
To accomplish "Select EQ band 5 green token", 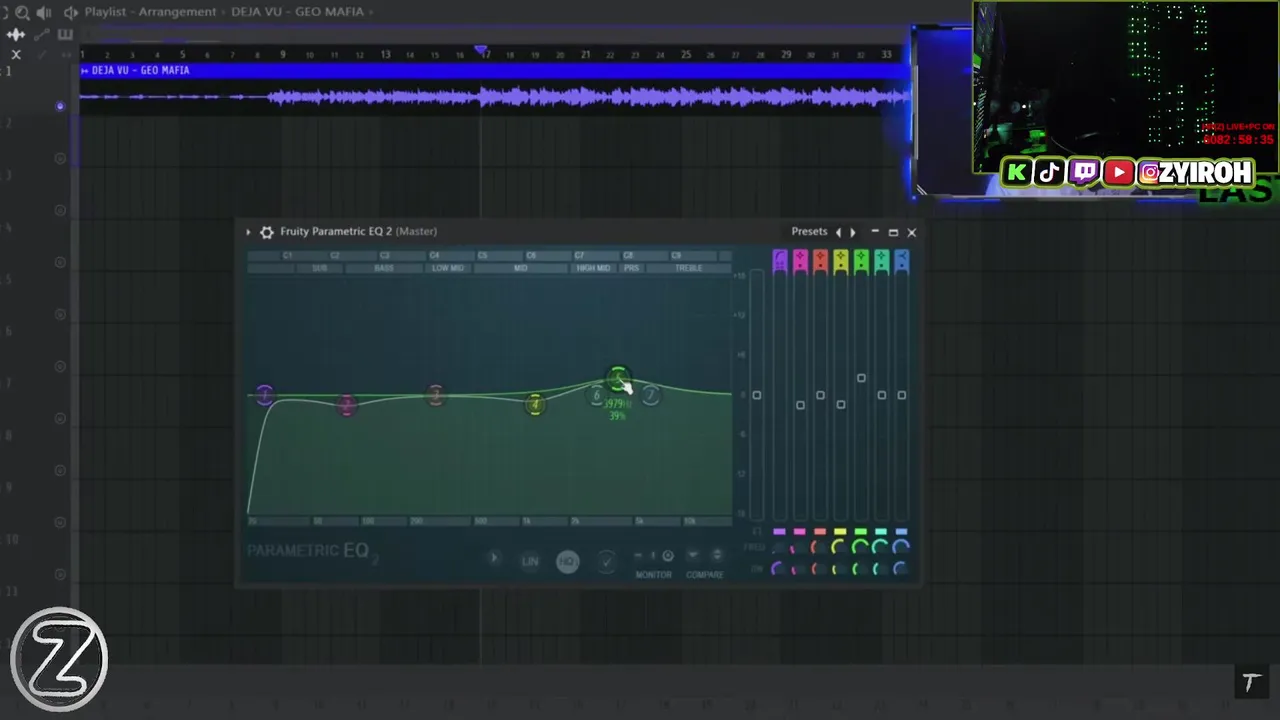I will tap(618, 379).
